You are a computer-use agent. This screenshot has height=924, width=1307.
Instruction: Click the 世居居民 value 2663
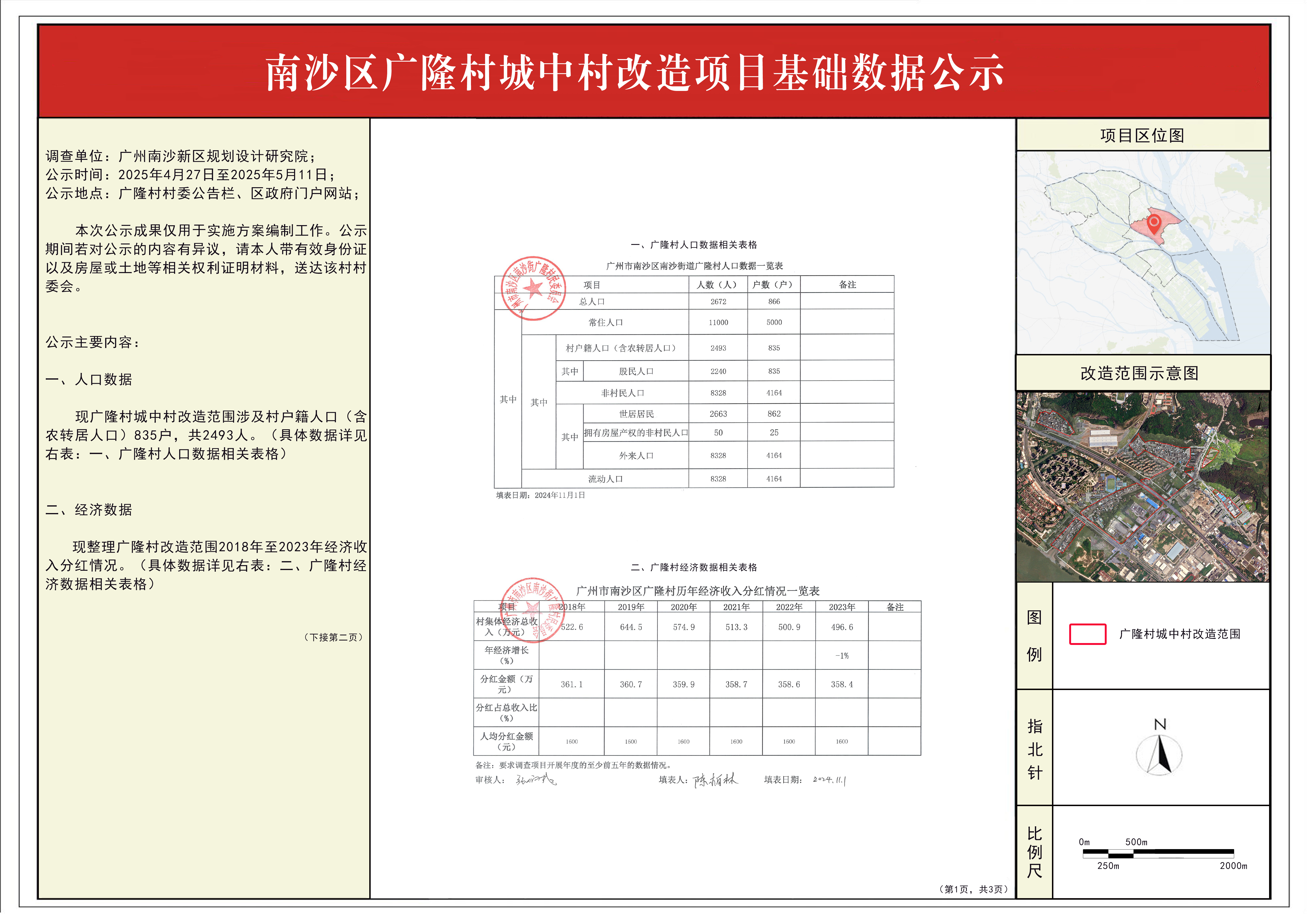(718, 414)
